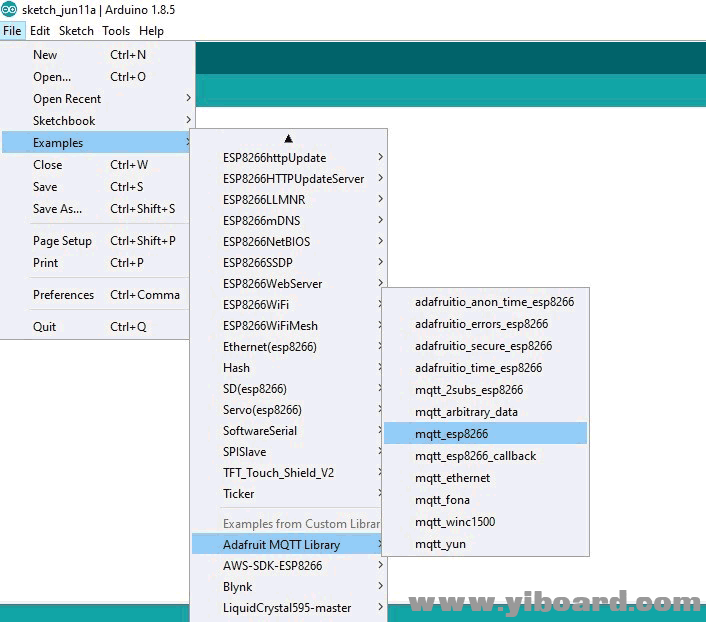Choose Close from the File menu
The height and width of the screenshot is (622, 706).
coord(95,165)
